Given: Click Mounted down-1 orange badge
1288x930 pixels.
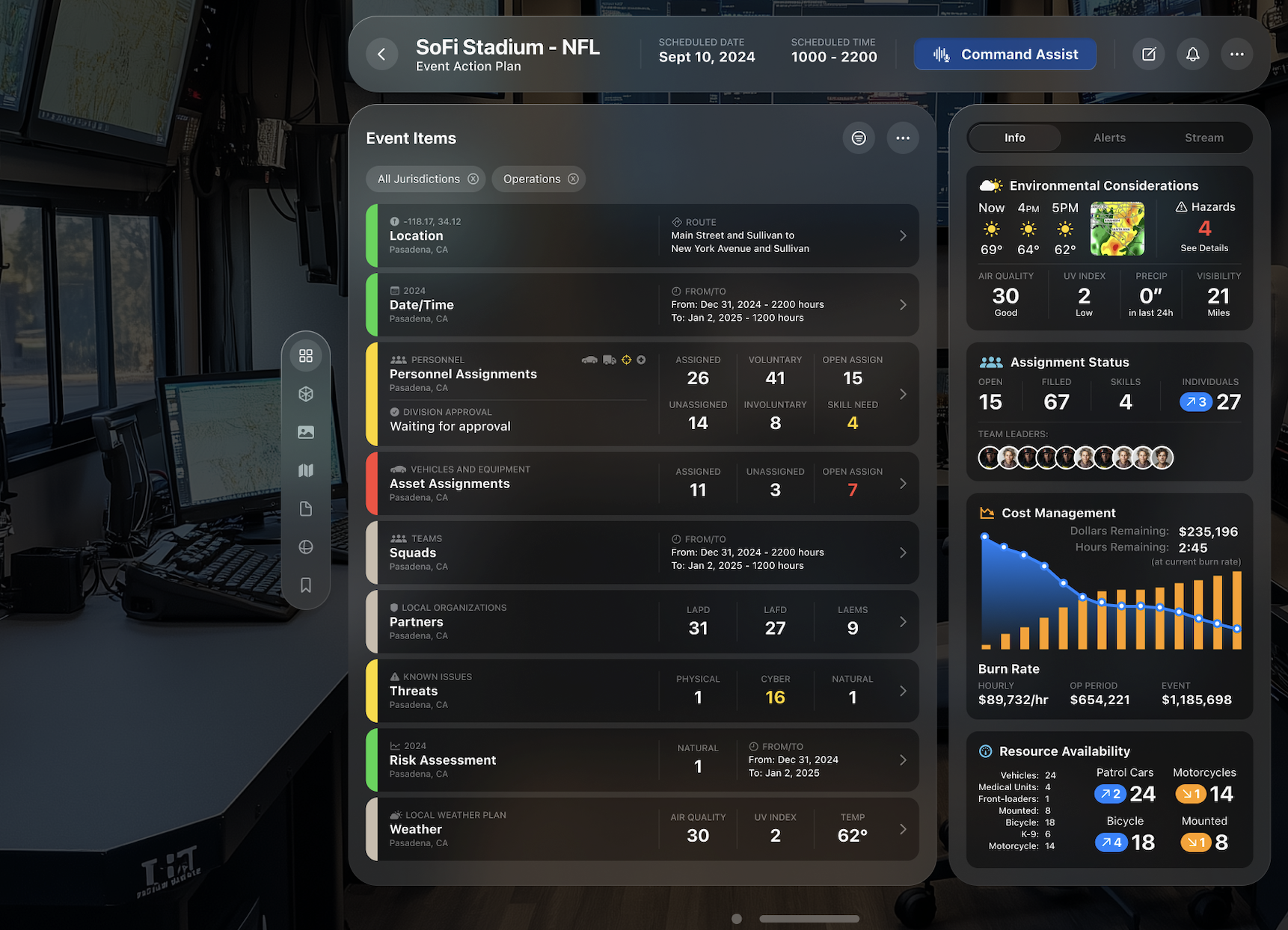Looking at the screenshot, I should click(1195, 843).
